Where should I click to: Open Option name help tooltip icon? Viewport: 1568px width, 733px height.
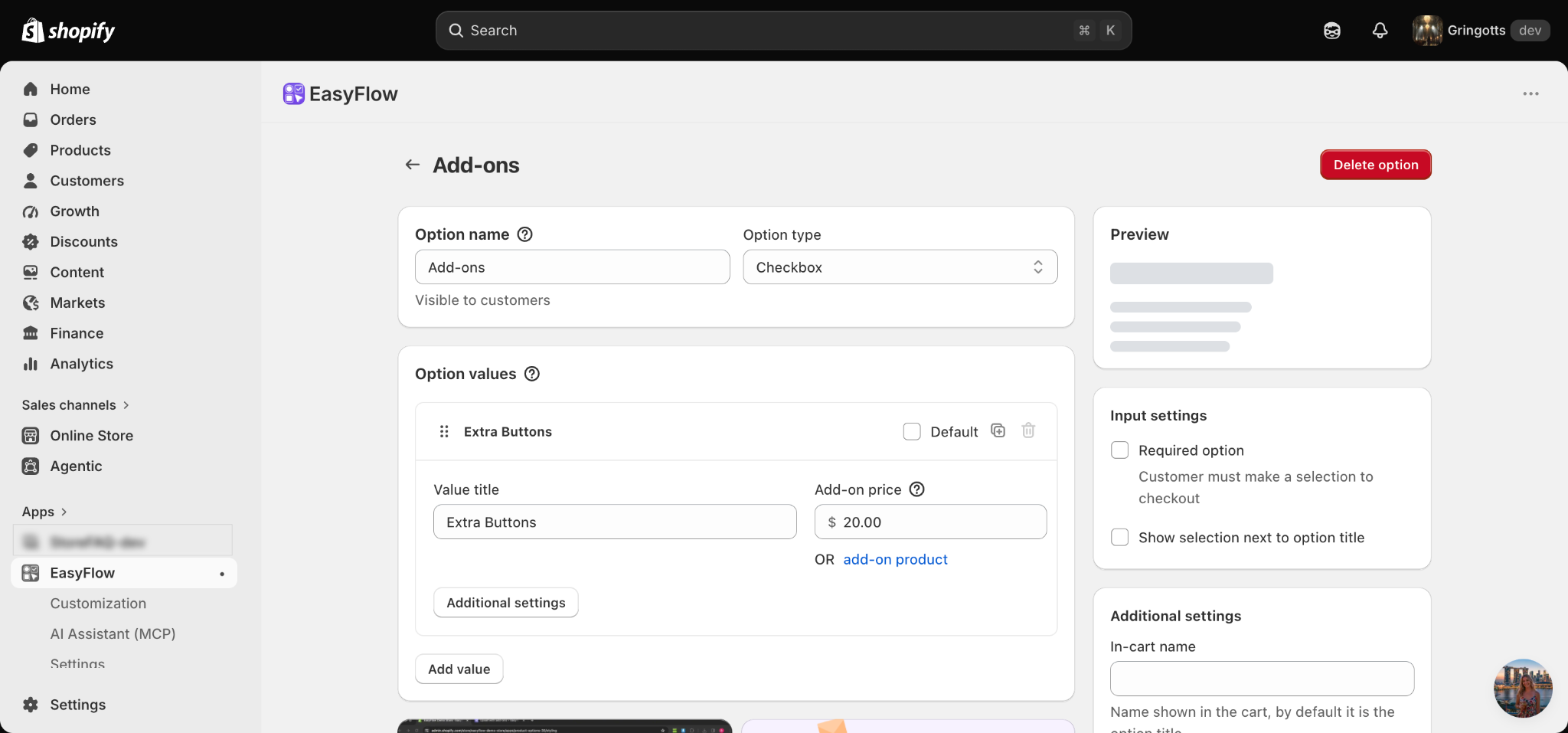tap(524, 234)
